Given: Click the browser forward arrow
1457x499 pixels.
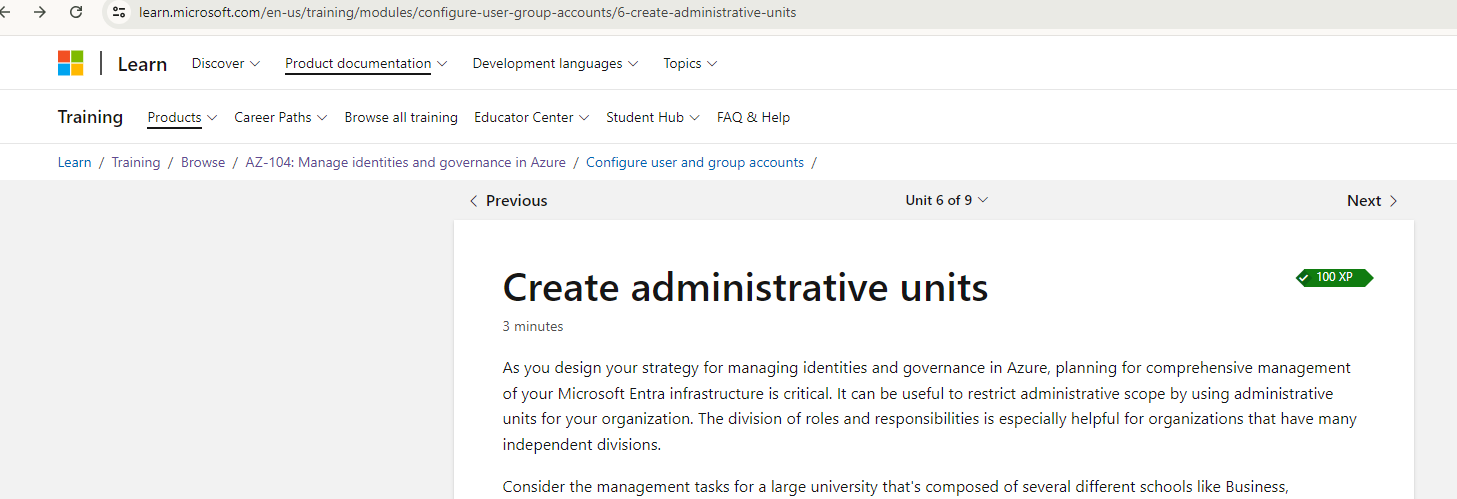Looking at the screenshot, I should point(40,12).
